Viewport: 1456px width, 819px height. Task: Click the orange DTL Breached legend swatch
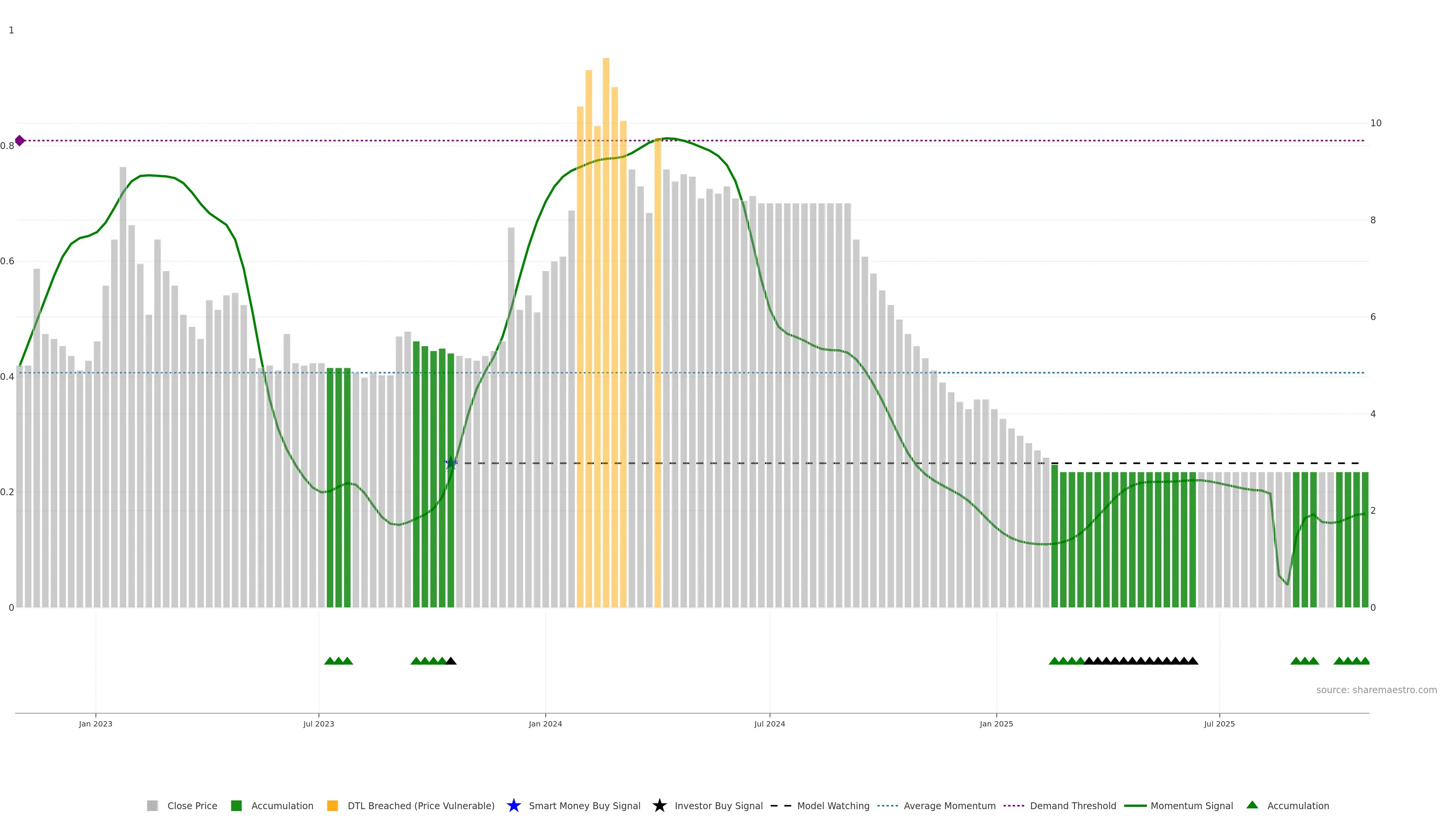point(333,805)
